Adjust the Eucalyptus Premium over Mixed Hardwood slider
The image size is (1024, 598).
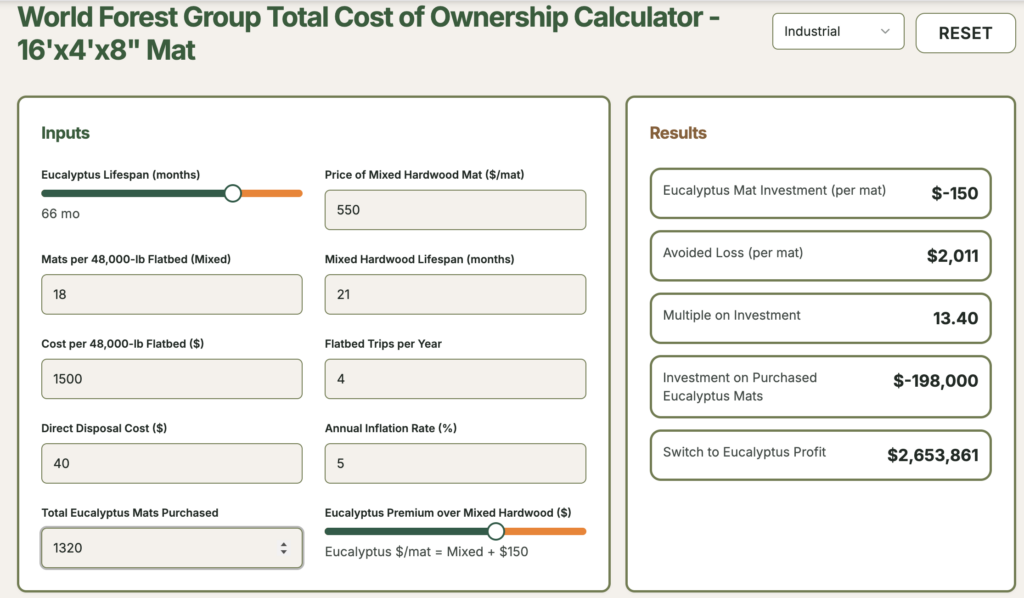(496, 531)
